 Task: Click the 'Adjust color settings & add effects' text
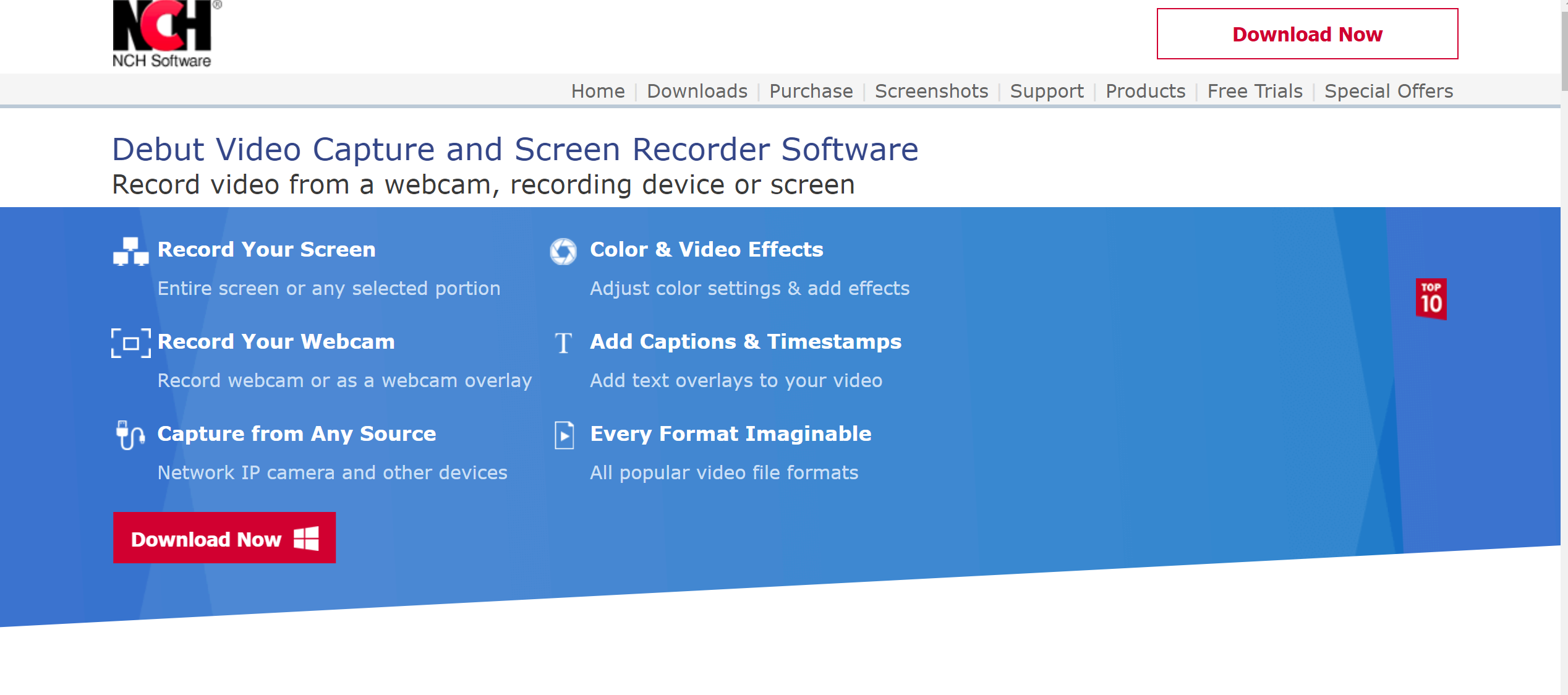click(x=749, y=289)
